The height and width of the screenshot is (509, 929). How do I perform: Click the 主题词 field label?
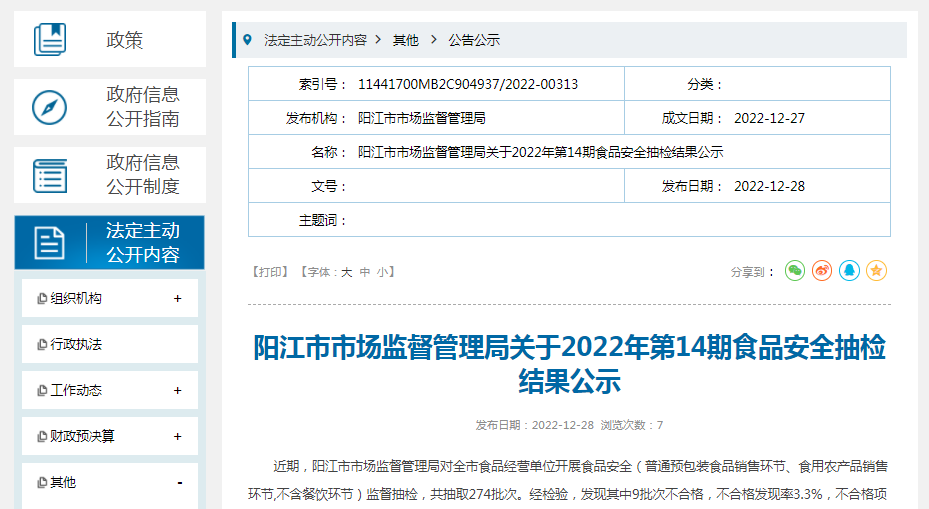[322, 220]
